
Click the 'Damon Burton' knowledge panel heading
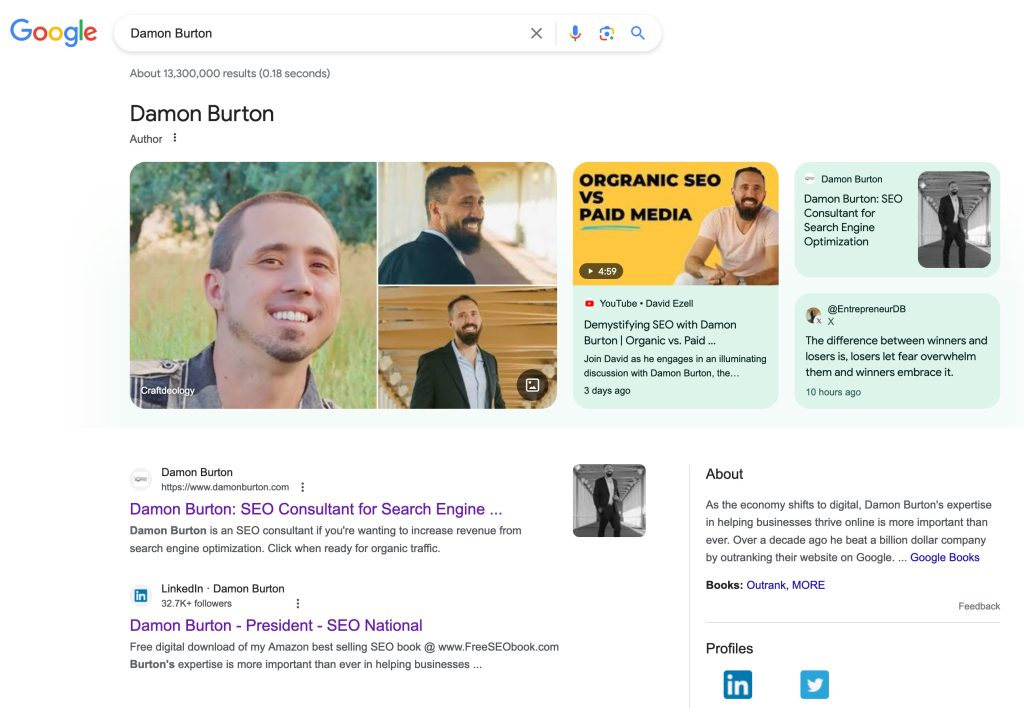(202, 114)
